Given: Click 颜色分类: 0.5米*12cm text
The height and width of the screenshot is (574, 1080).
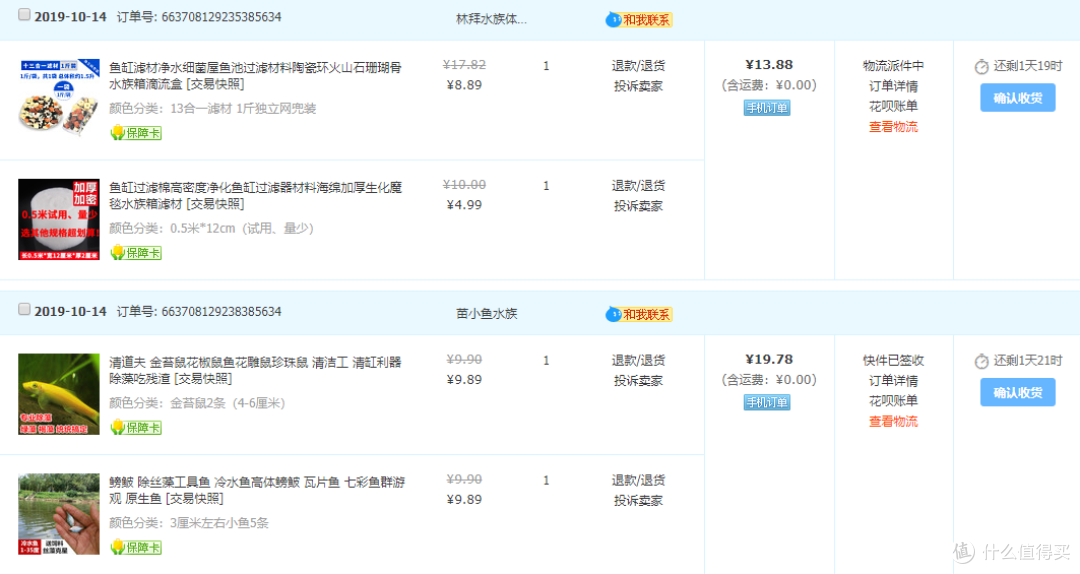Looking at the screenshot, I should (x=211, y=228).
